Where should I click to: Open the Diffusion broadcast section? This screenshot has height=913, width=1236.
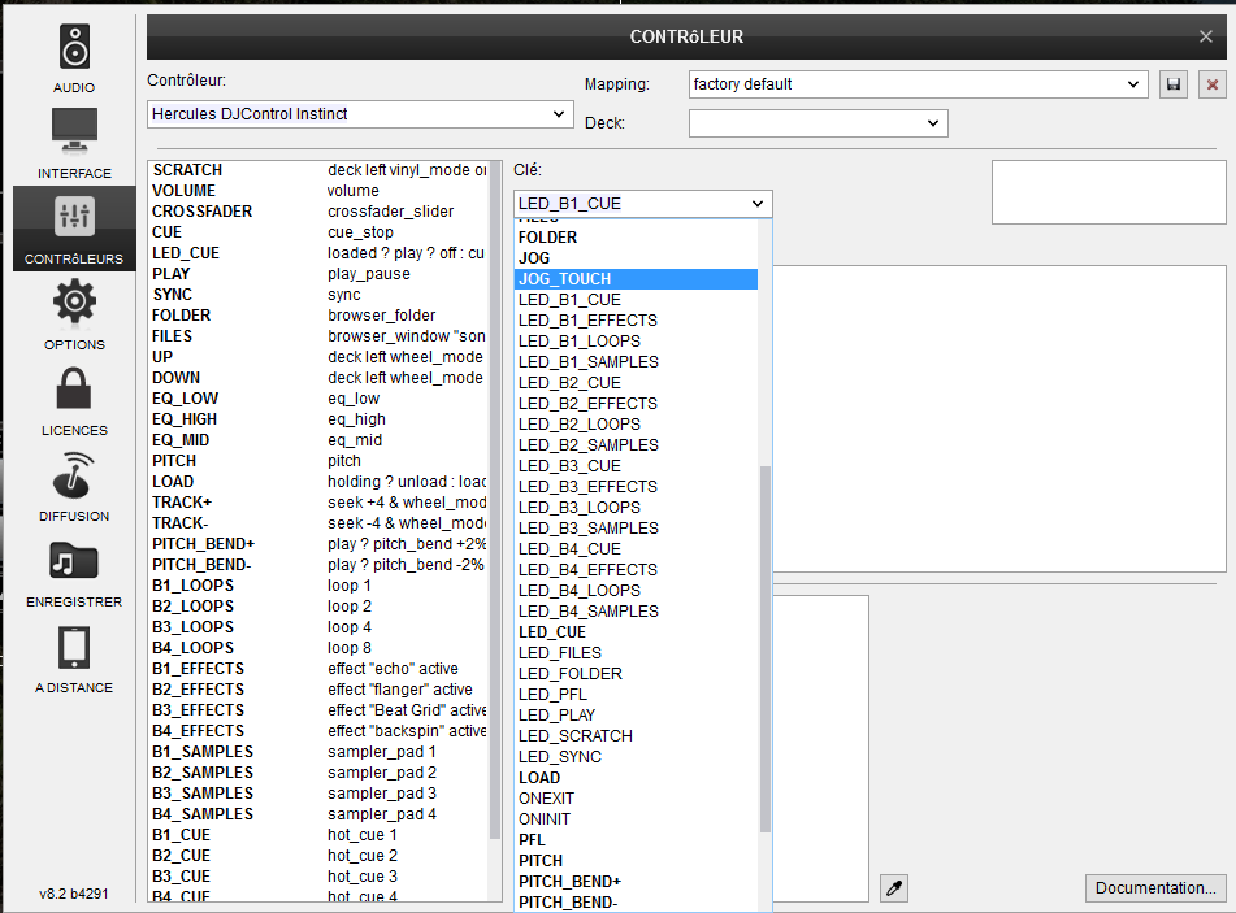coord(74,487)
